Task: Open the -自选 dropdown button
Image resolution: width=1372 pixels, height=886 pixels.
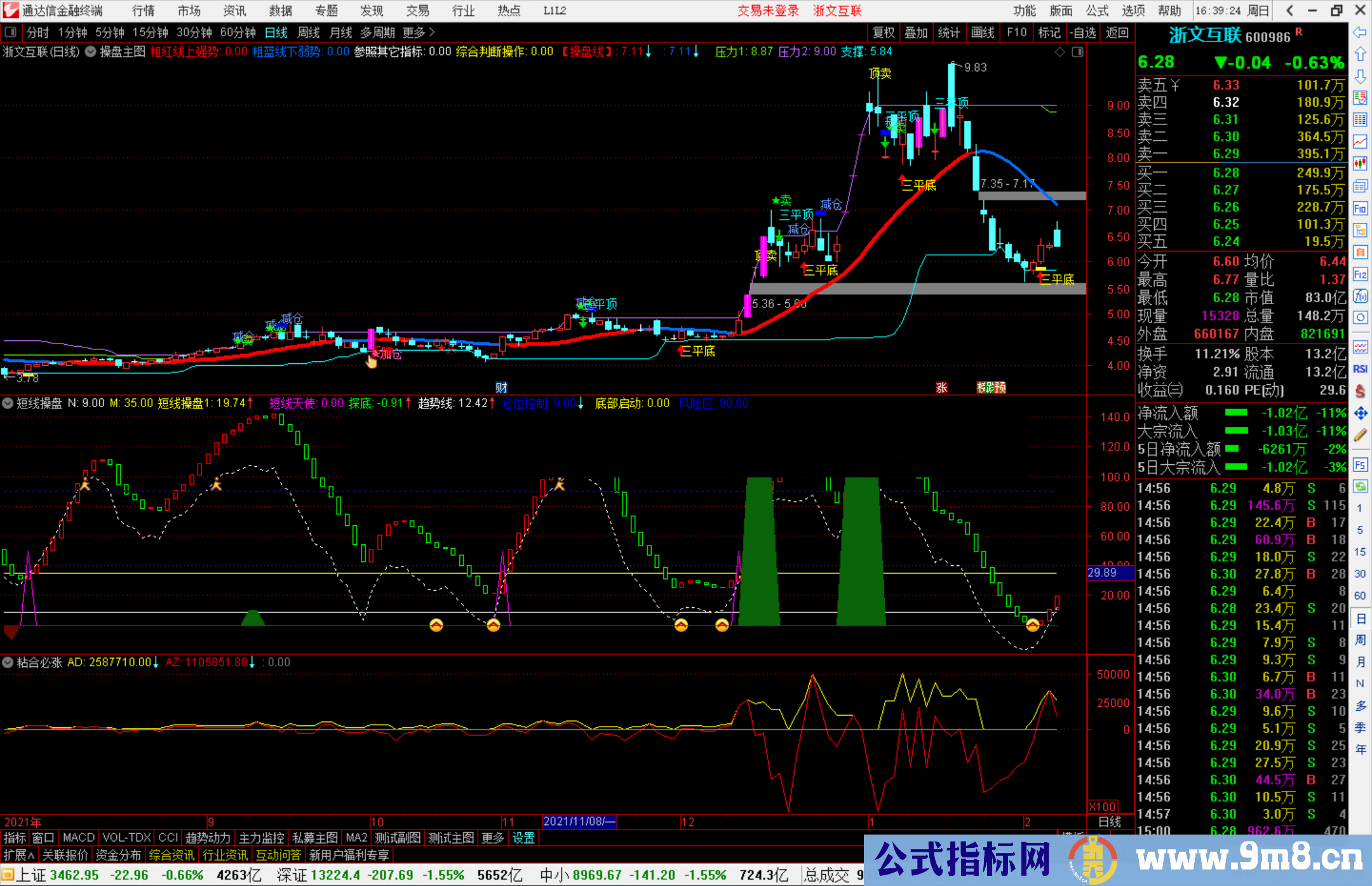Action: [1083, 32]
